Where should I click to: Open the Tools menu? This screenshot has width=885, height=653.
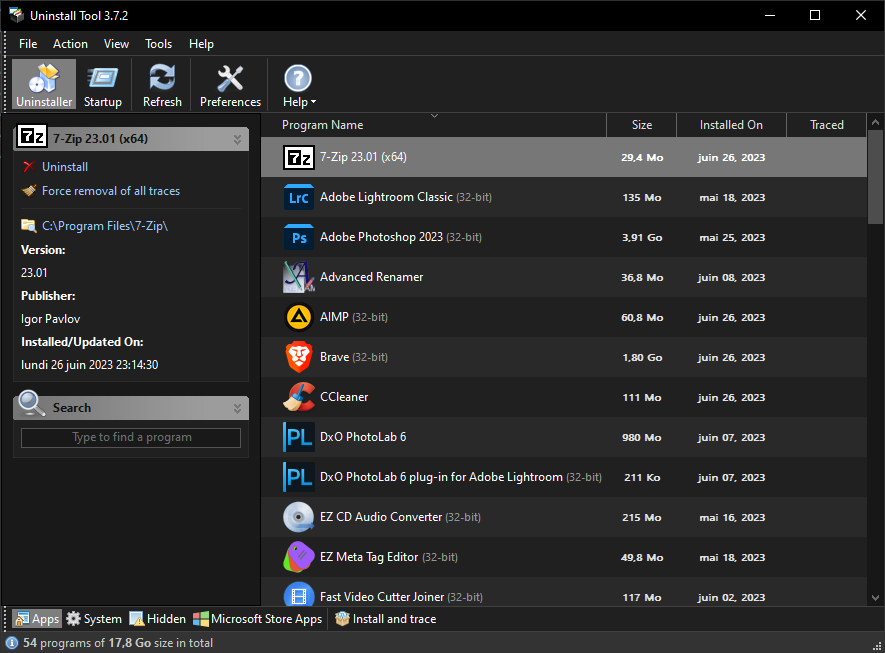158,44
